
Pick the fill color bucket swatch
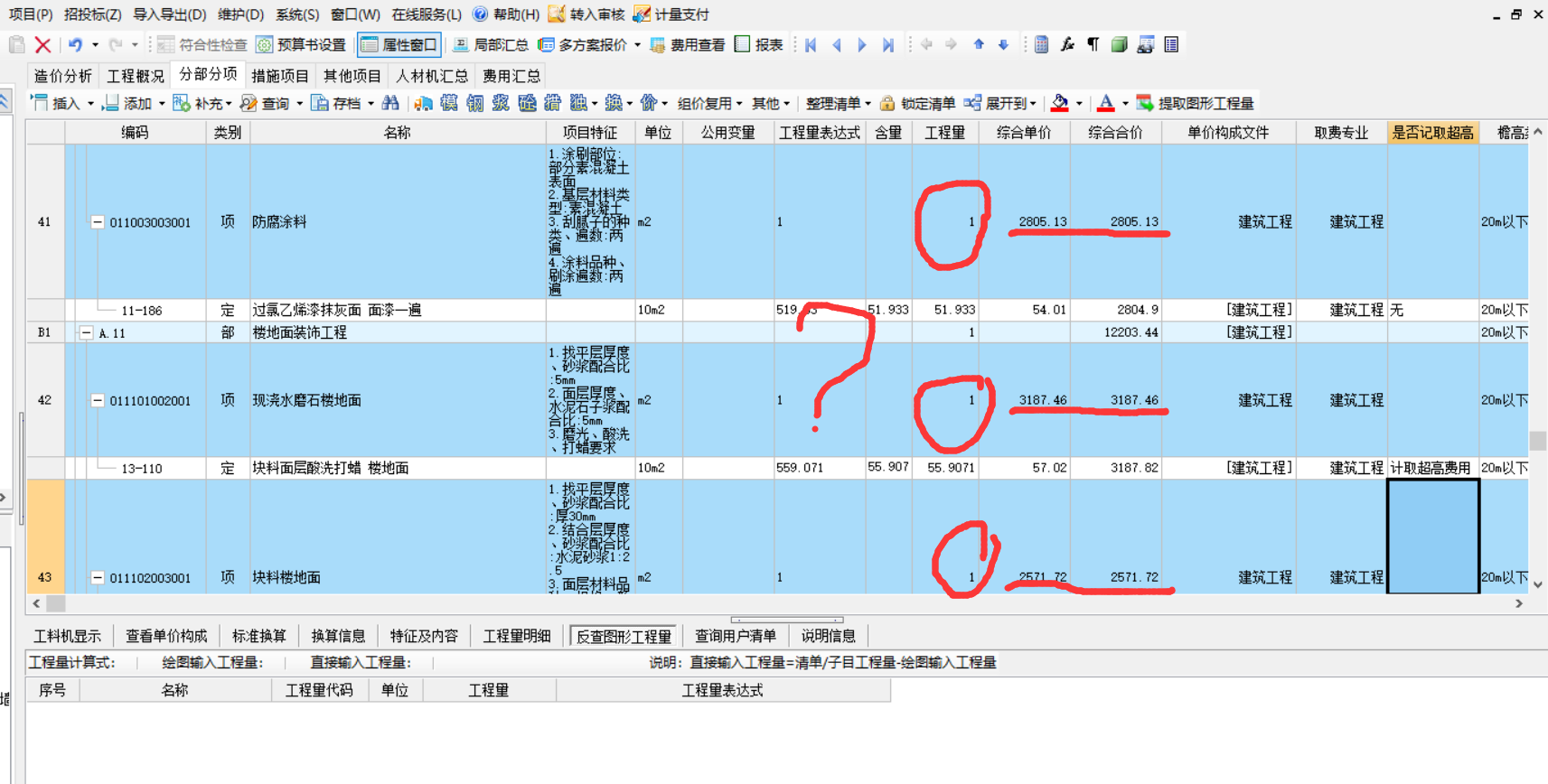(x=1060, y=103)
